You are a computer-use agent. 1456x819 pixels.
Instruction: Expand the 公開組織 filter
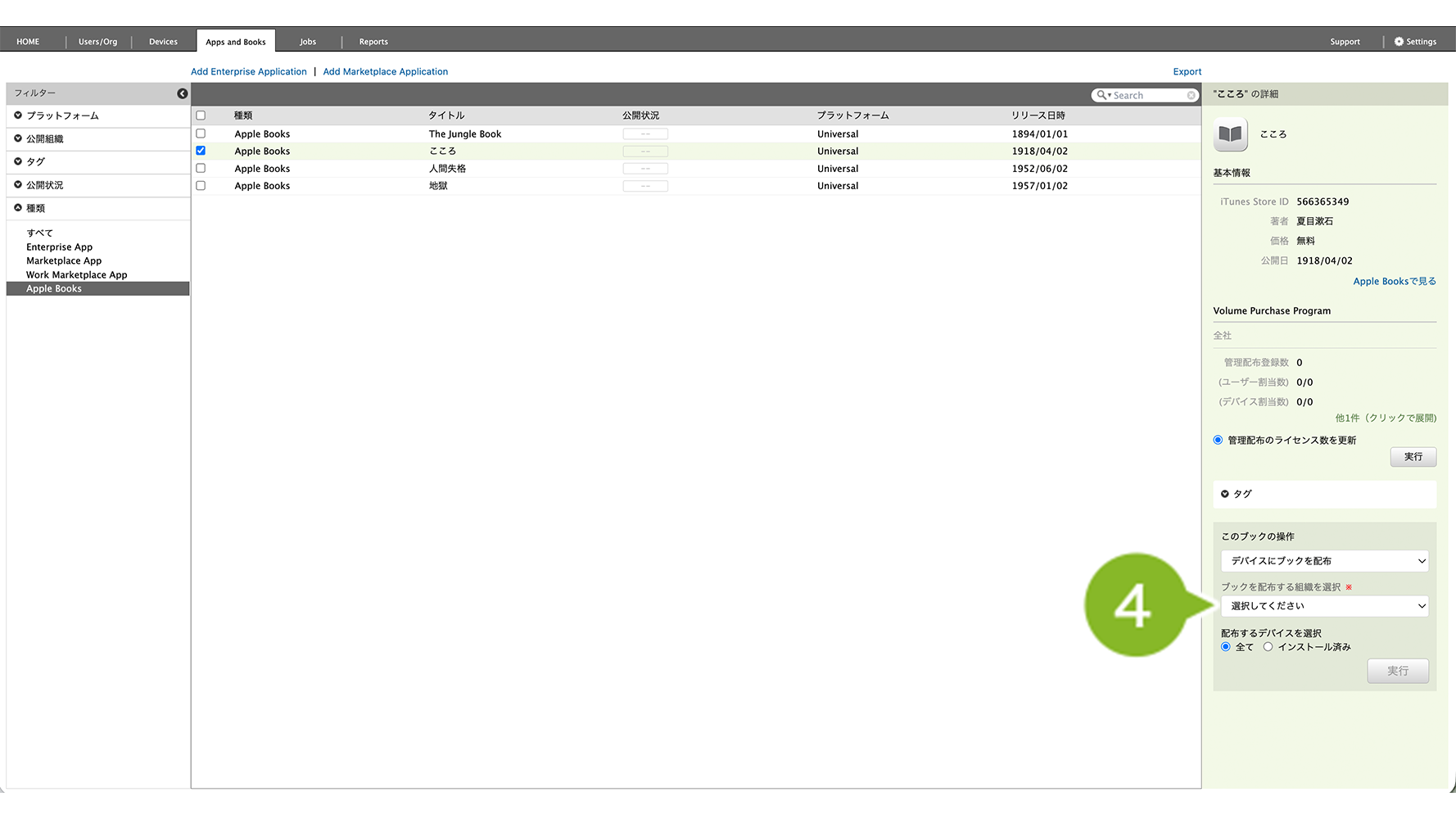coord(18,138)
